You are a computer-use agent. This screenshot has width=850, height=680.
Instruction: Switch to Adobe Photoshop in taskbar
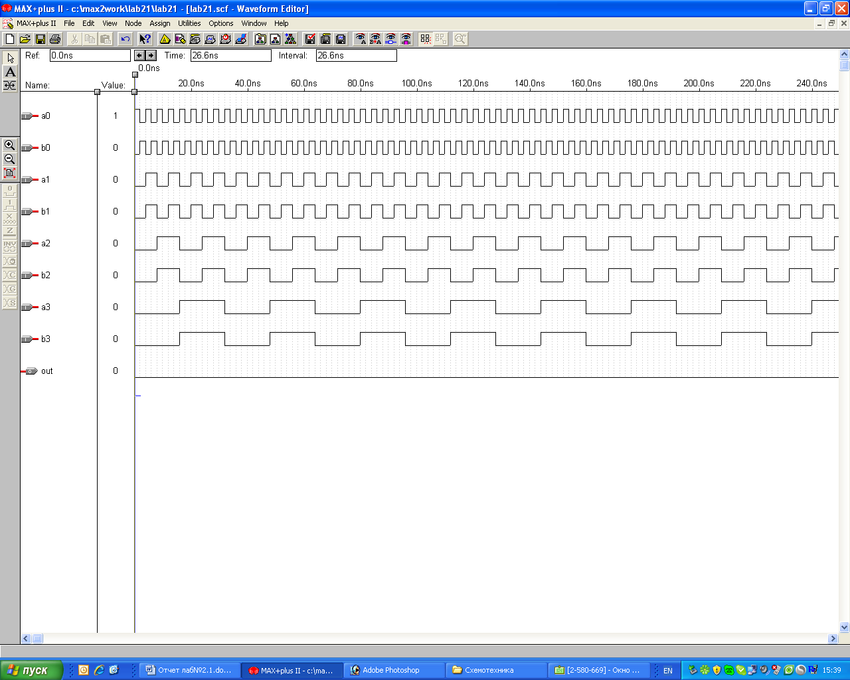tap(390, 670)
